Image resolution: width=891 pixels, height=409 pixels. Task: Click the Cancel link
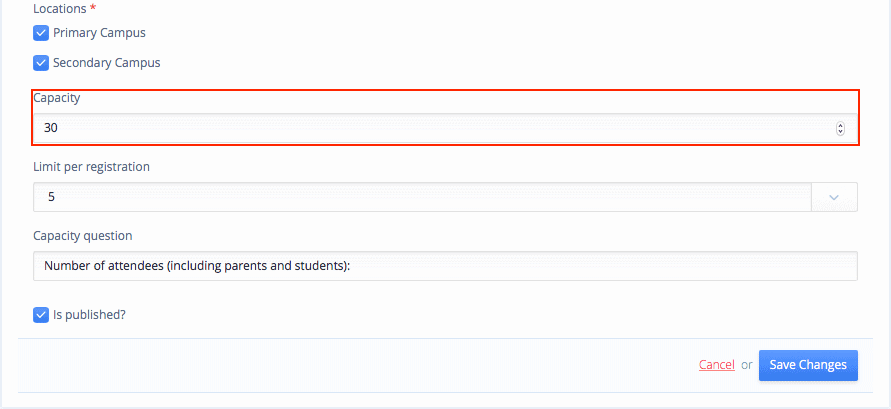717,365
